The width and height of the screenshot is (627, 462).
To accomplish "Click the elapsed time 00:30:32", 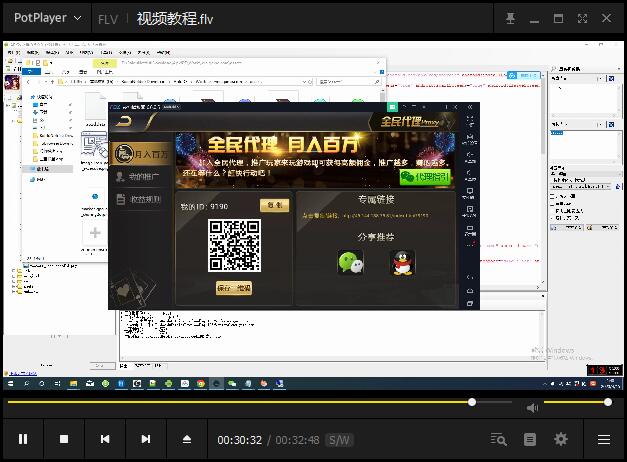I will 240,440.
